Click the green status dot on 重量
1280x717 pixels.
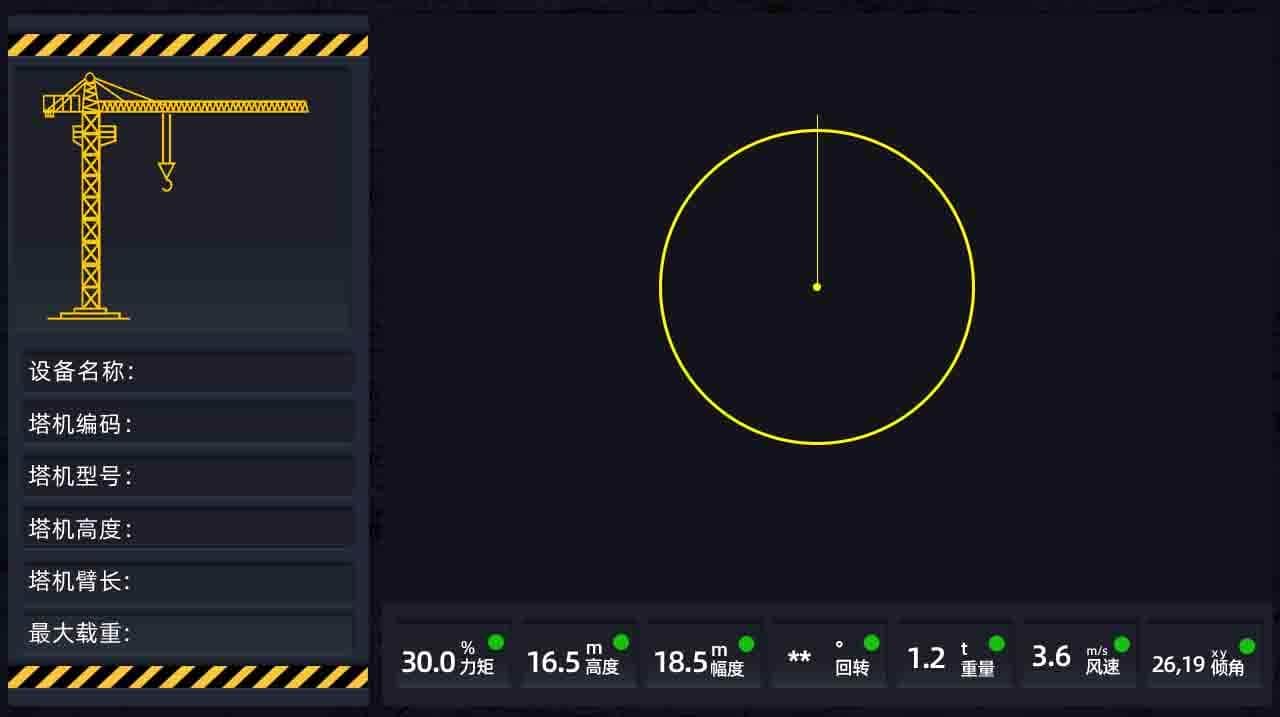tap(996, 643)
